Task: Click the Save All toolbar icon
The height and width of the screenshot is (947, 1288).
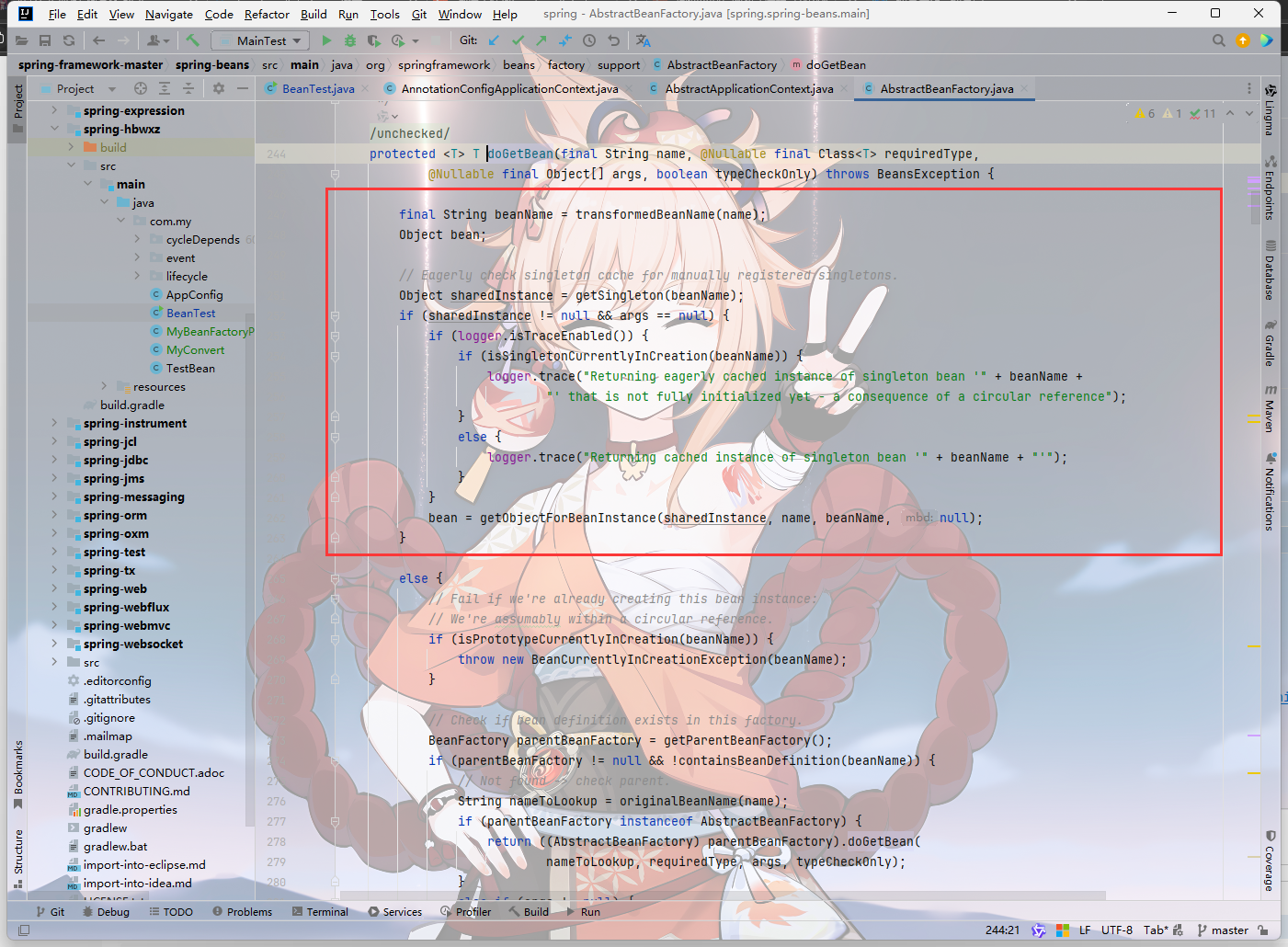Action: [45, 40]
